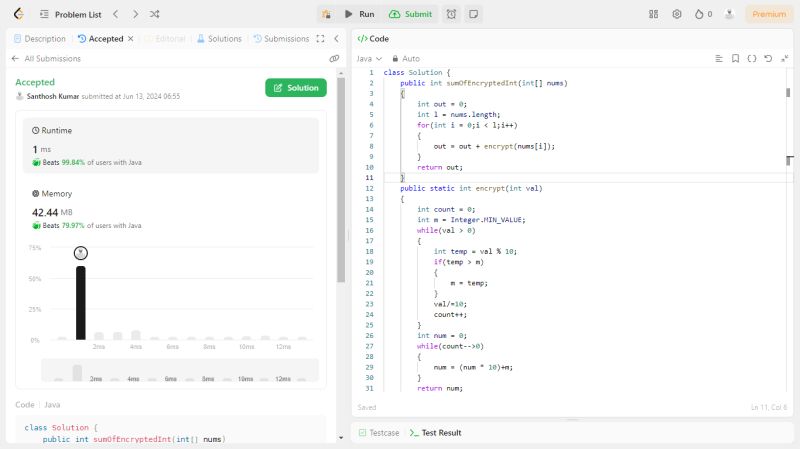
Task: Switch to the Solutions tab
Action: (x=219, y=38)
